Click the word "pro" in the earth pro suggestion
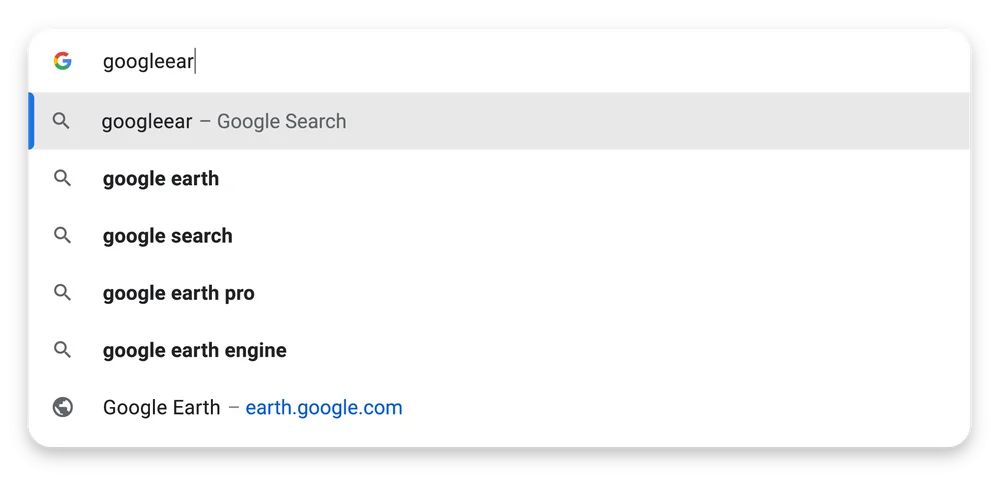The height and width of the screenshot is (478, 1000). (239, 294)
